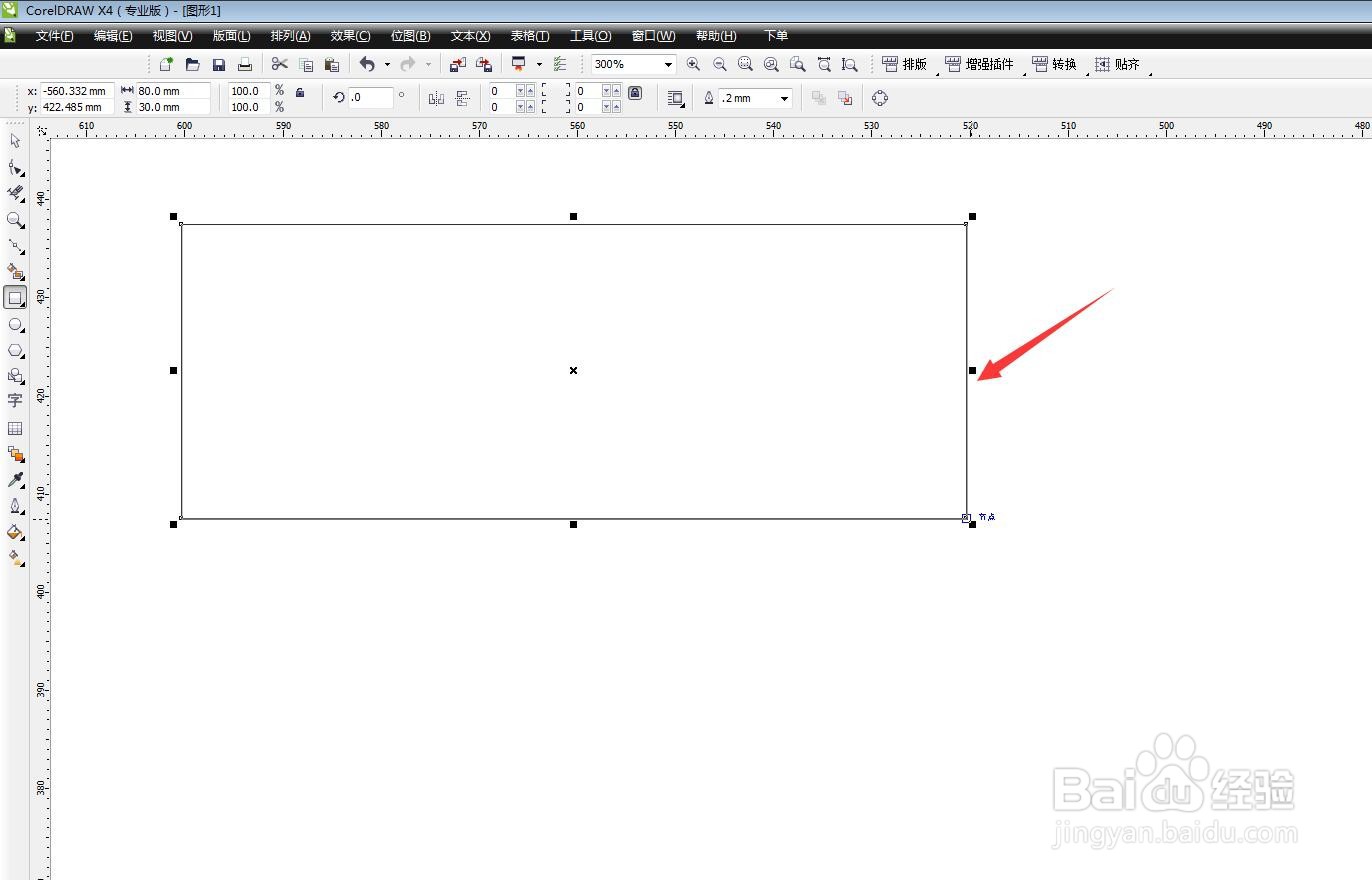Click the rotation angle field
This screenshot has height=880, width=1372.
370,98
